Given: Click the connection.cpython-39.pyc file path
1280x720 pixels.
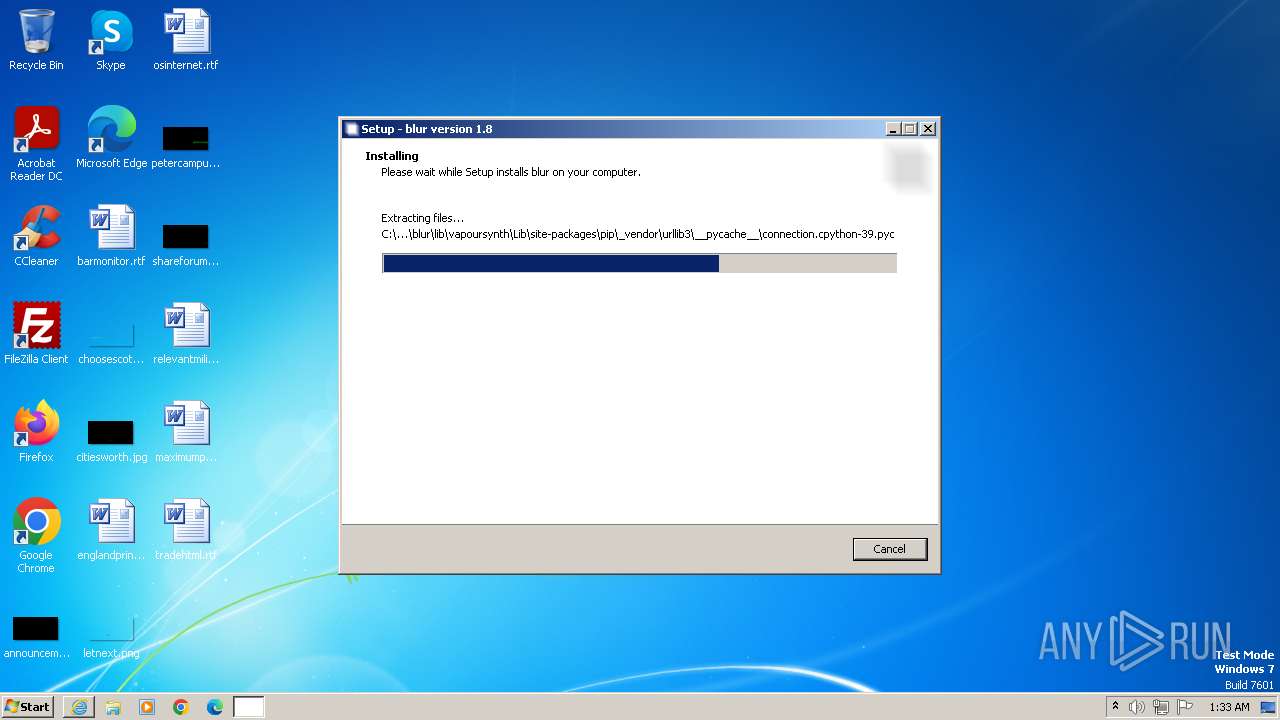Looking at the screenshot, I should coord(637,234).
